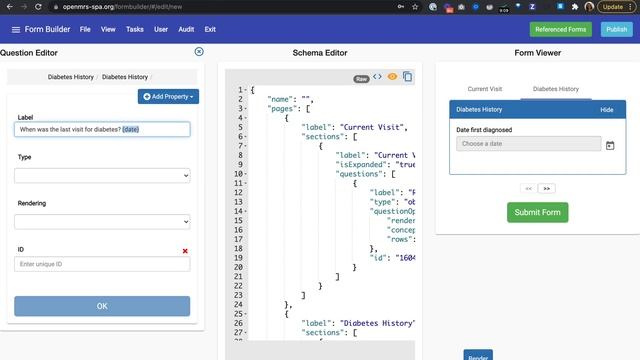Click the Referenced Forms button
This screenshot has height=360, width=640.
tap(560, 29)
